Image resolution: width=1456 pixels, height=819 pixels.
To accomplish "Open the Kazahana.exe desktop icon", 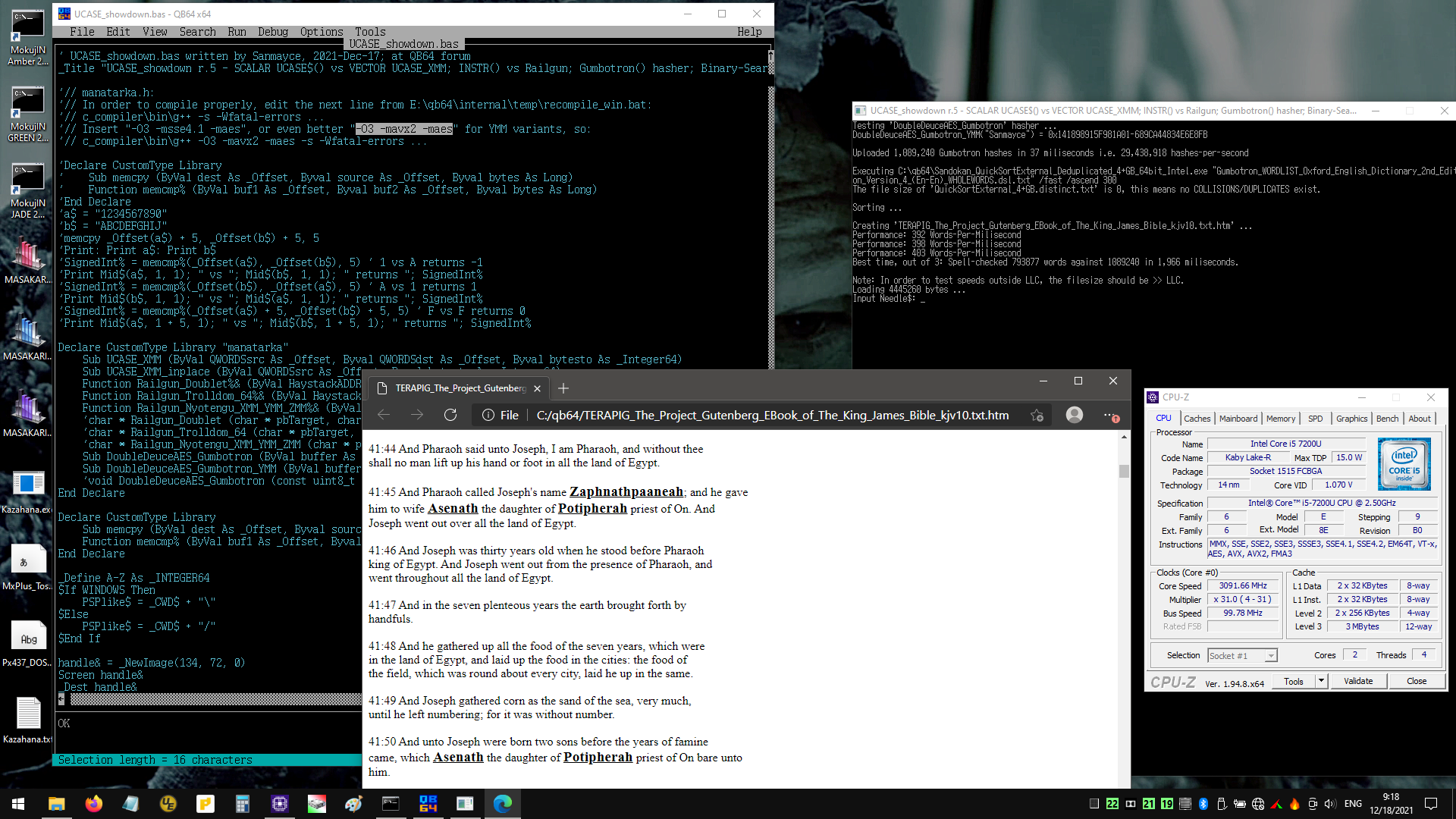I will (27, 491).
